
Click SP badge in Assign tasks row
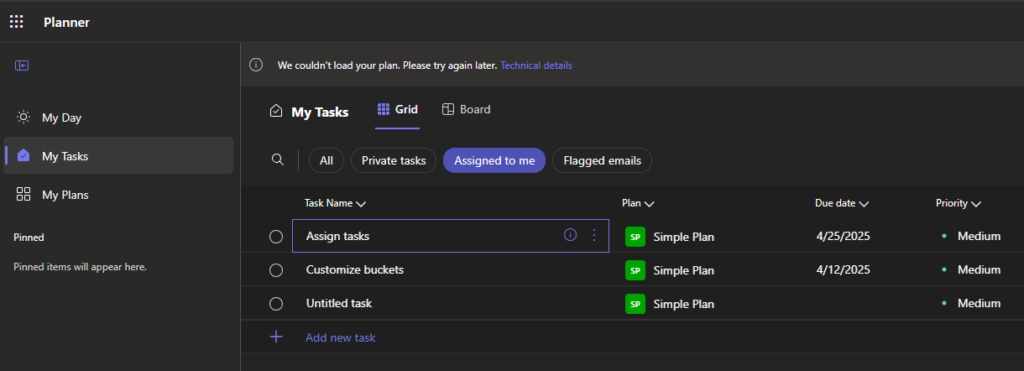point(635,236)
